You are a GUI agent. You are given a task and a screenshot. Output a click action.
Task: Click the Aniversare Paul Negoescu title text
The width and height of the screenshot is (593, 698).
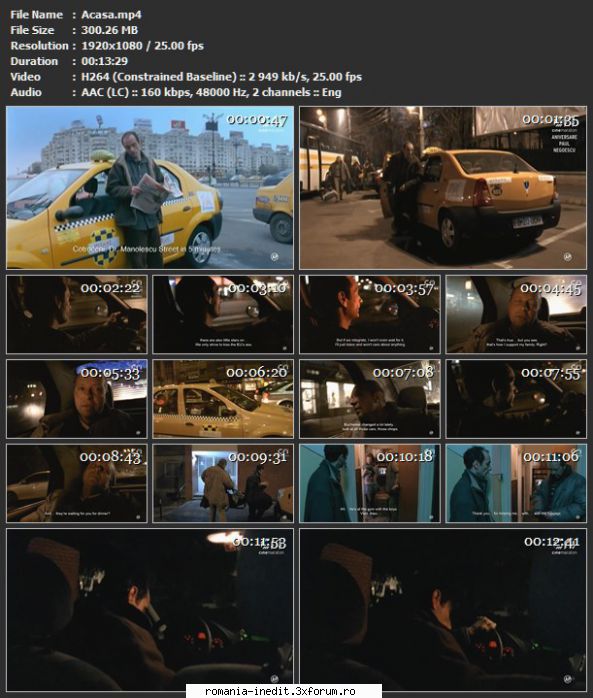(564, 143)
